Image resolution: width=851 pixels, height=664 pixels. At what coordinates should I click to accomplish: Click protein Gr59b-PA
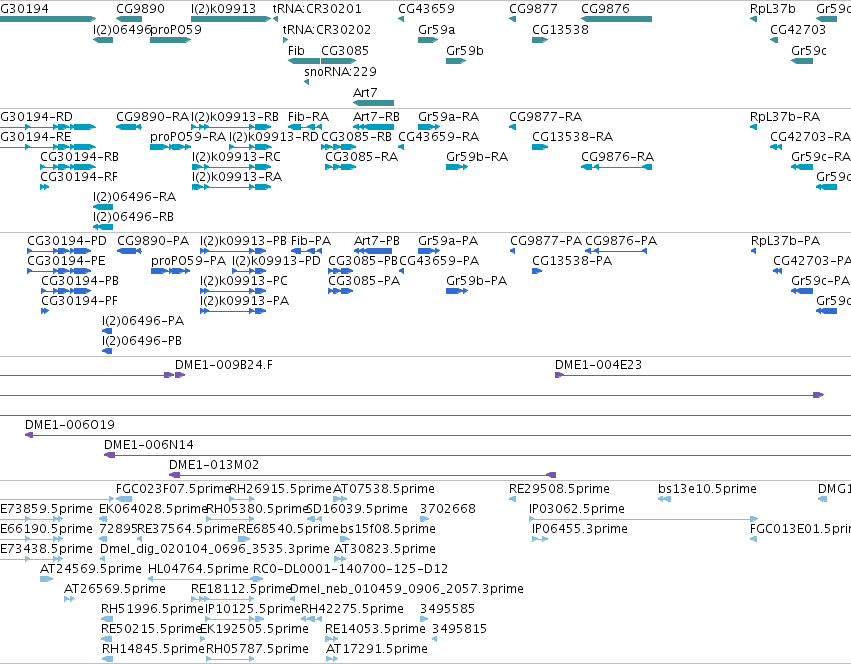tap(477, 281)
